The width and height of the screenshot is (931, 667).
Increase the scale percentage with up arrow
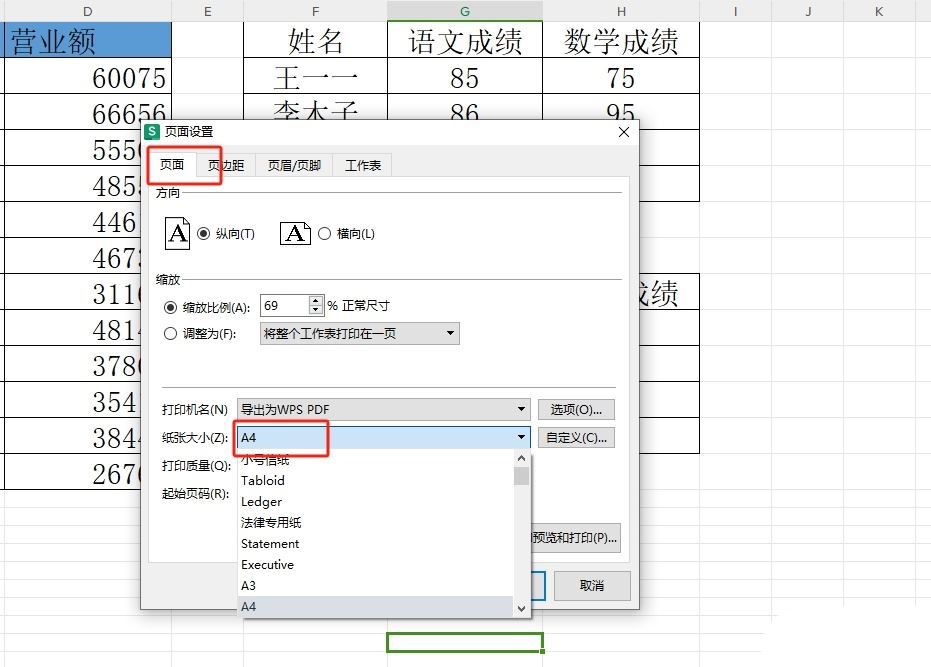tap(316, 301)
